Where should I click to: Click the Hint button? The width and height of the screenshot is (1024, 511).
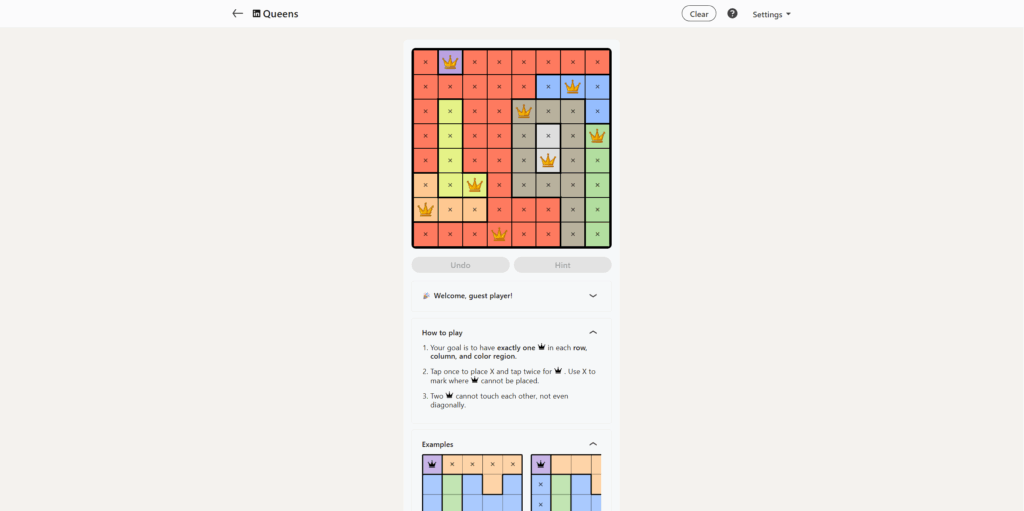point(562,265)
